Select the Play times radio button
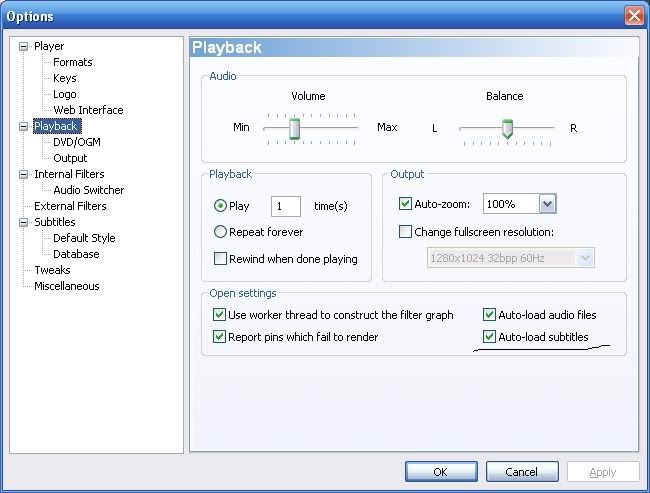This screenshot has width=650, height=493. pyautogui.click(x=220, y=206)
